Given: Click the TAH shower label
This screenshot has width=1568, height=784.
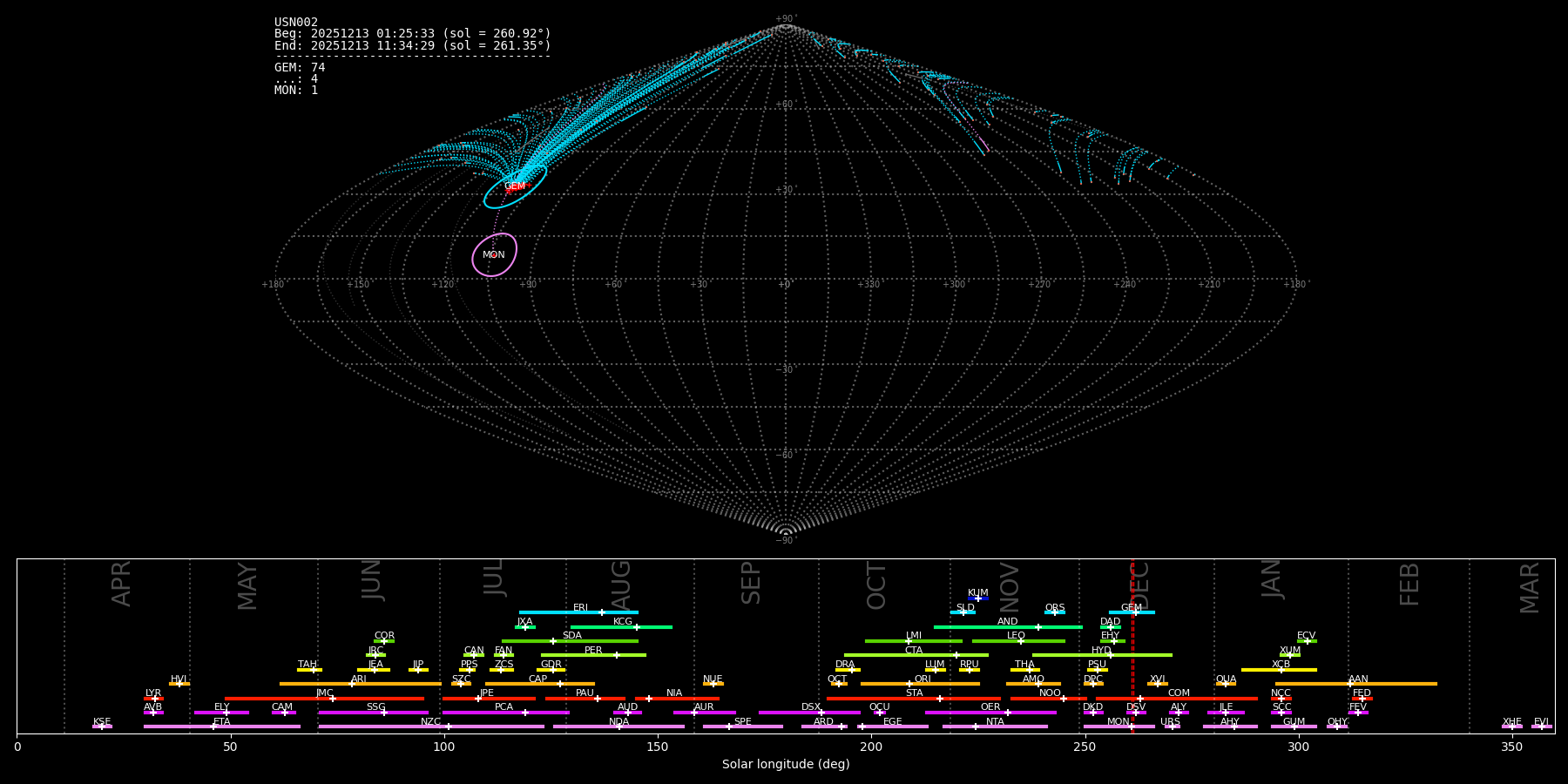Looking at the screenshot, I should pyautogui.click(x=308, y=665).
